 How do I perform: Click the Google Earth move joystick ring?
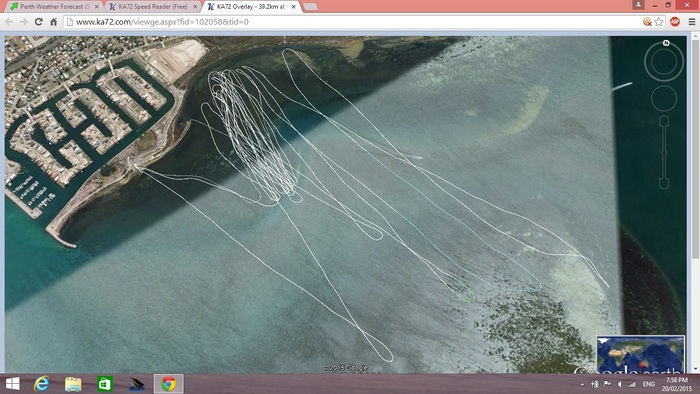tap(664, 98)
